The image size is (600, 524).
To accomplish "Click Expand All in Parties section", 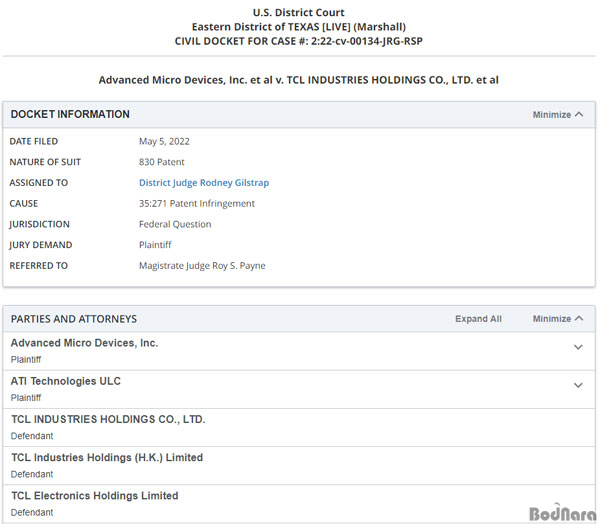I will coord(478,319).
